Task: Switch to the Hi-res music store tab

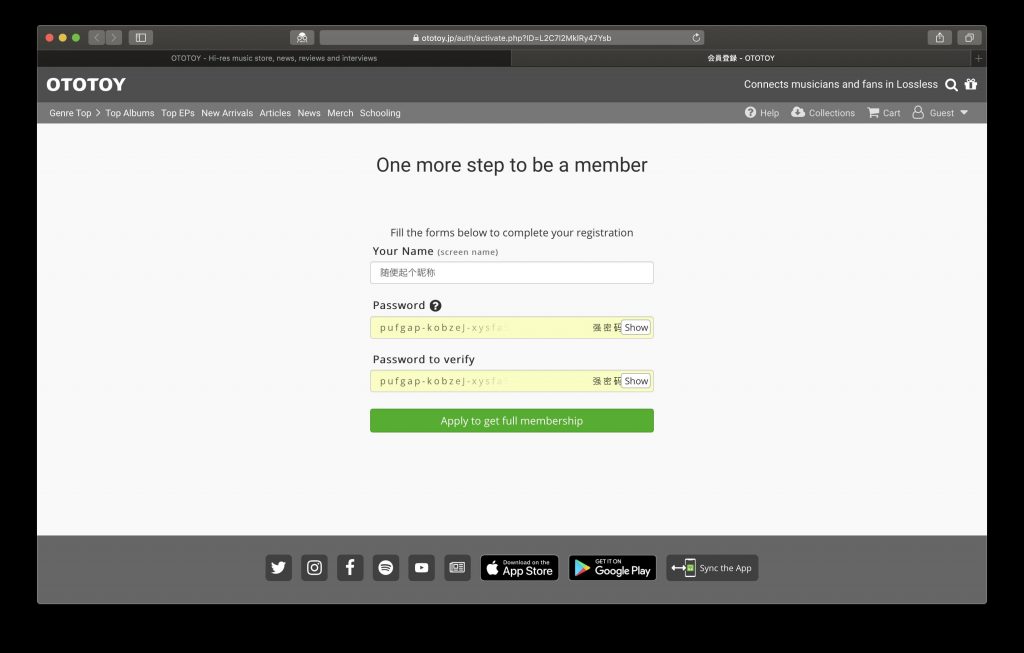Action: coord(274,58)
